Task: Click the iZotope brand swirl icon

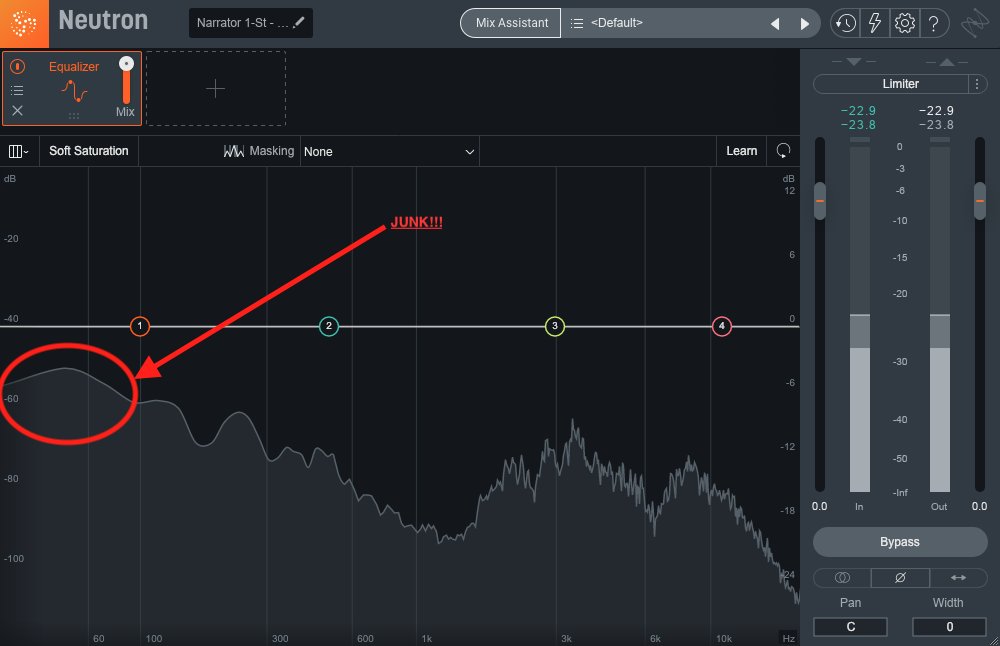Action: [x=974, y=24]
